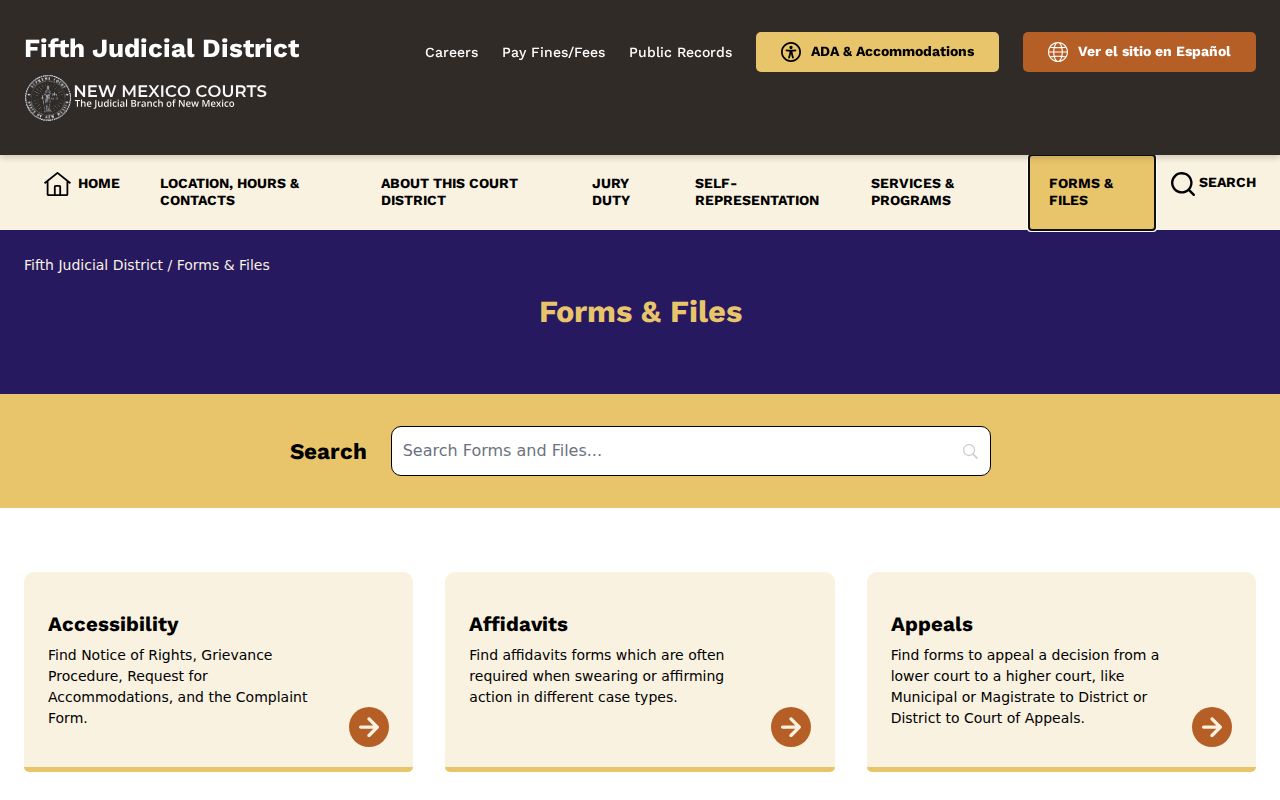Click the bold "Search" label beside the search field
The height and width of the screenshot is (800, 1280).
click(328, 452)
